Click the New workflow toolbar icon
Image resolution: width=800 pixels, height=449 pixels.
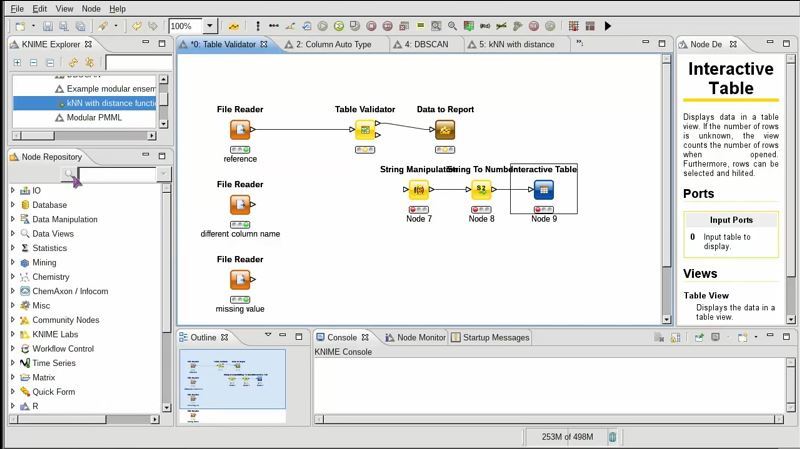click(20, 26)
